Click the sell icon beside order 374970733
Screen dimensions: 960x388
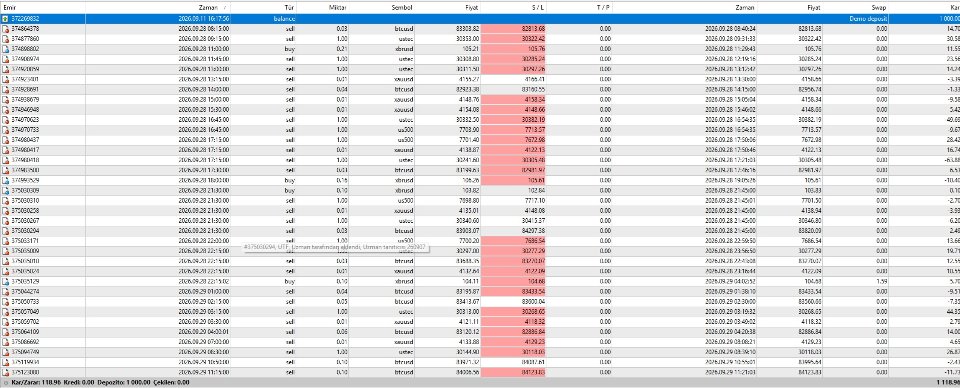pos(6,130)
